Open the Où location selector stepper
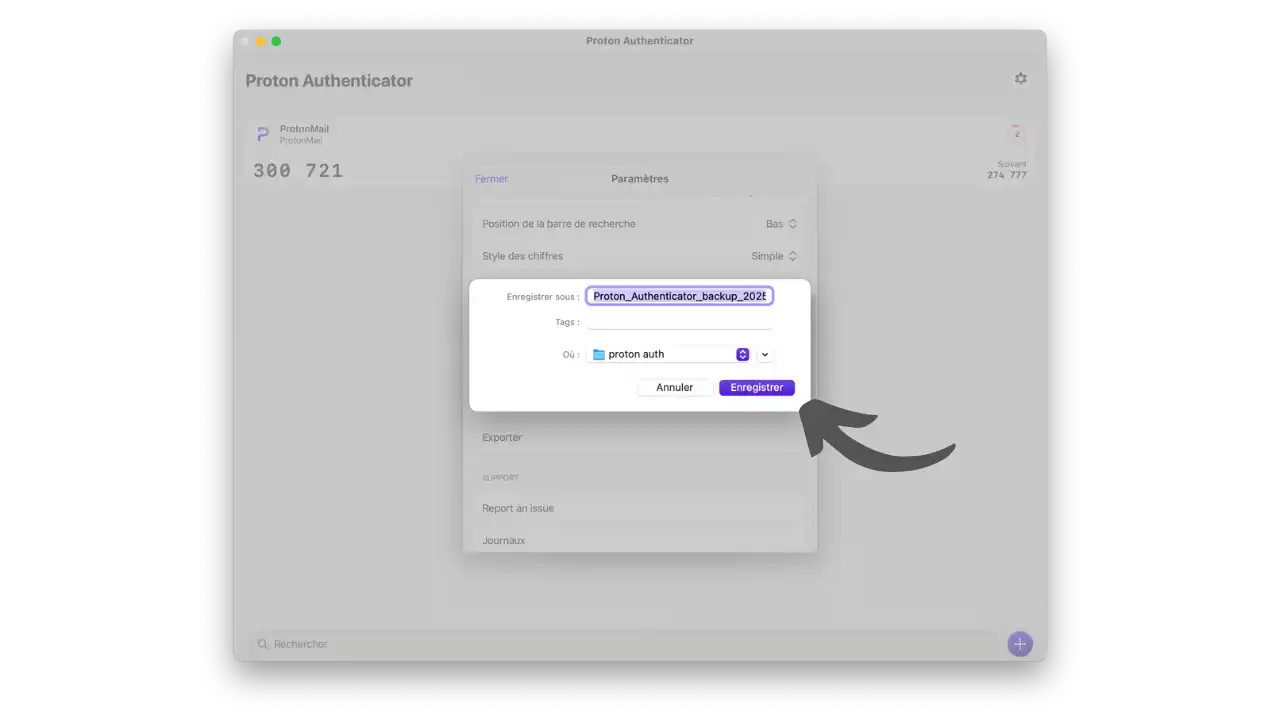The width and height of the screenshot is (1280, 720). tap(742, 353)
